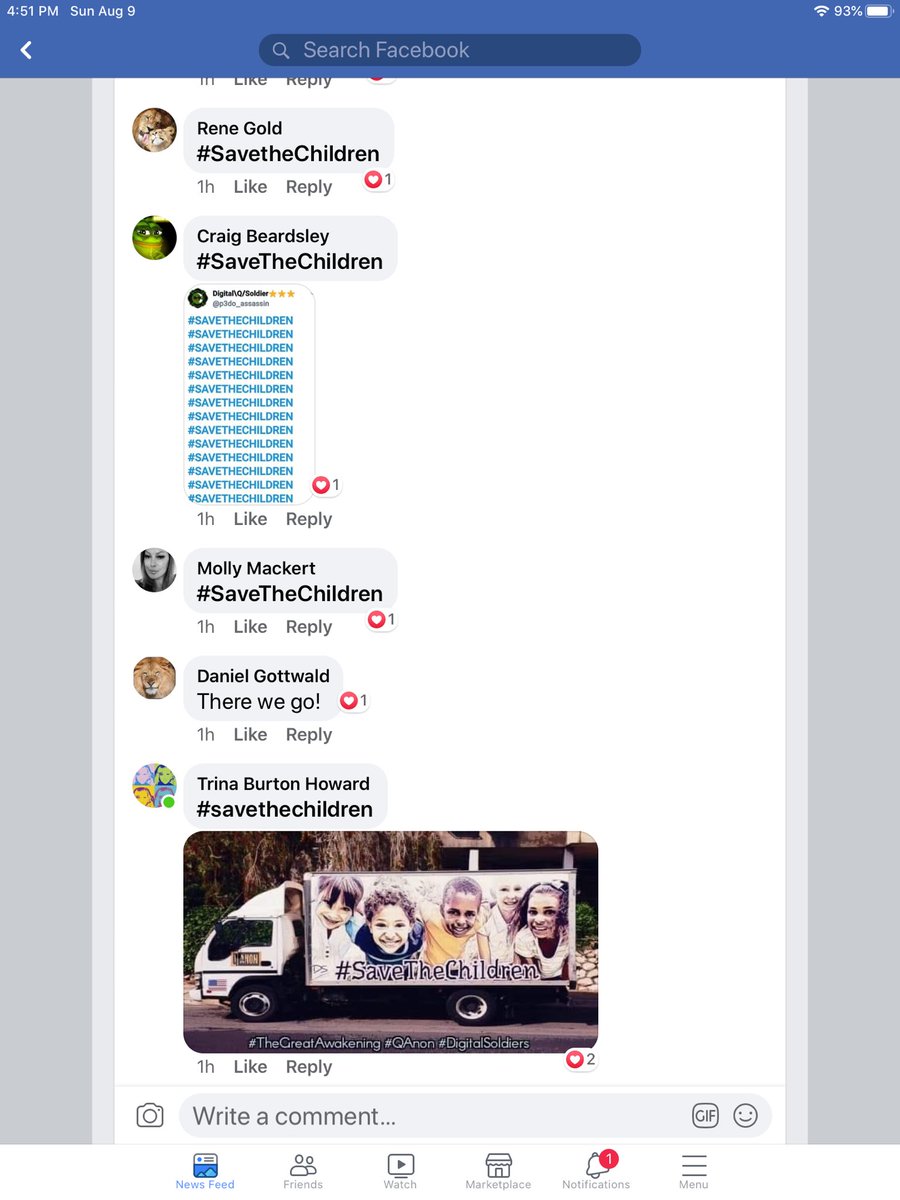The height and width of the screenshot is (1200, 900).
Task: Open Notifications with red badge
Action: 596,1171
